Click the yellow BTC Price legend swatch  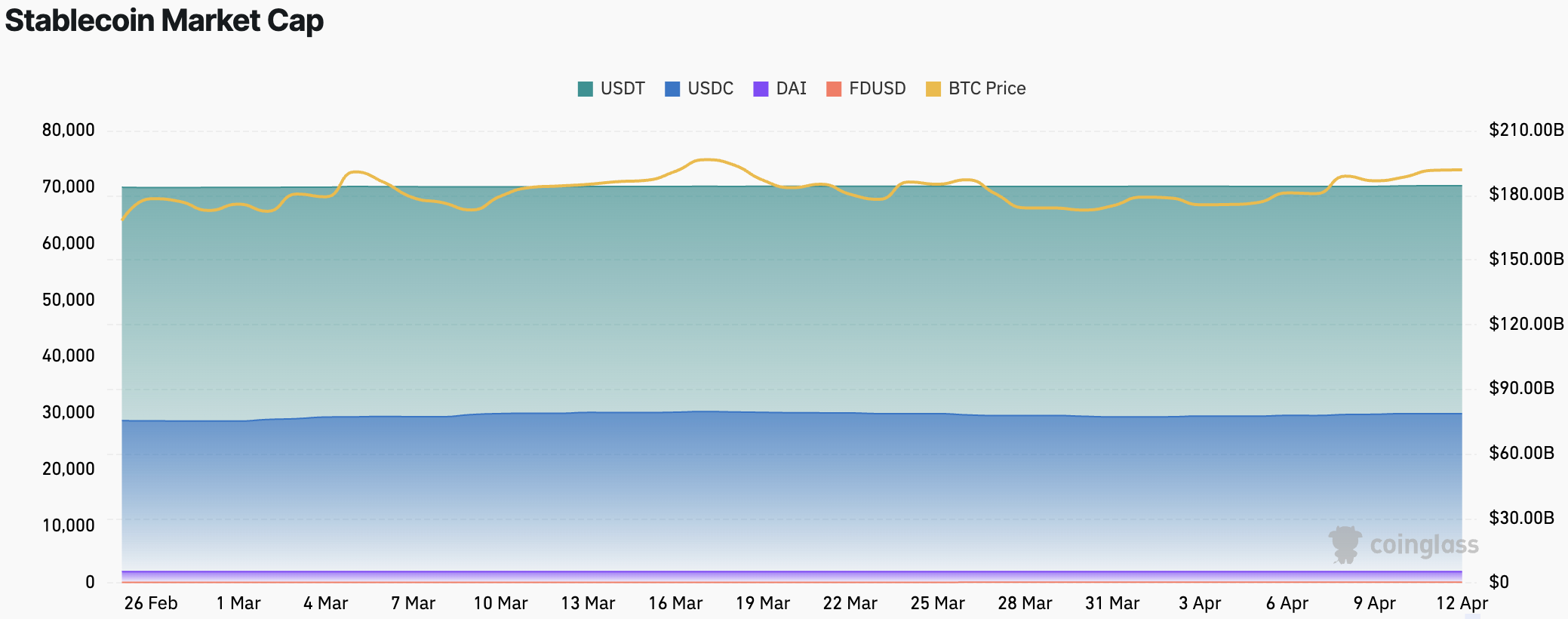click(933, 89)
